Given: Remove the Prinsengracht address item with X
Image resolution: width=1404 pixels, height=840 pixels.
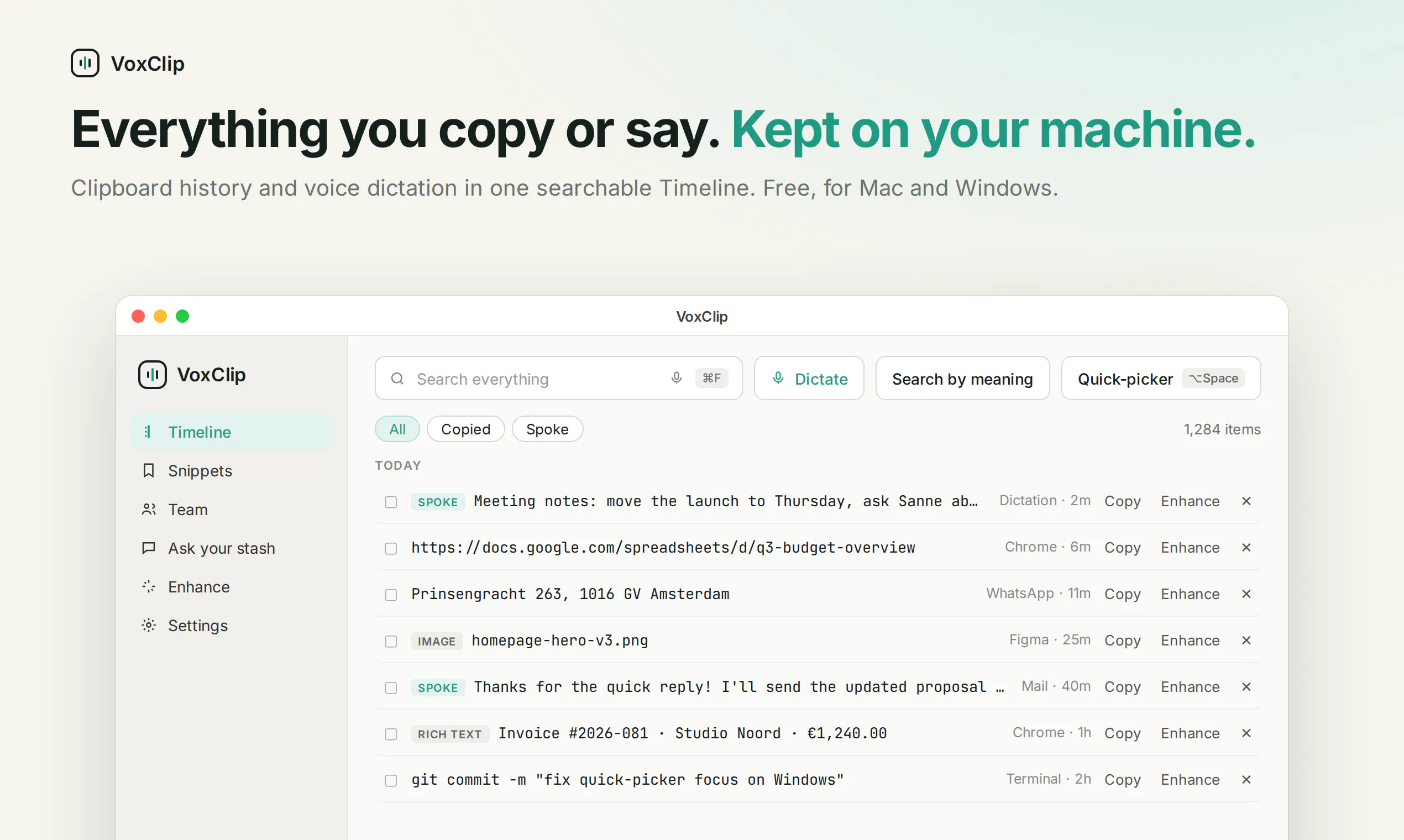Looking at the screenshot, I should [1246, 594].
